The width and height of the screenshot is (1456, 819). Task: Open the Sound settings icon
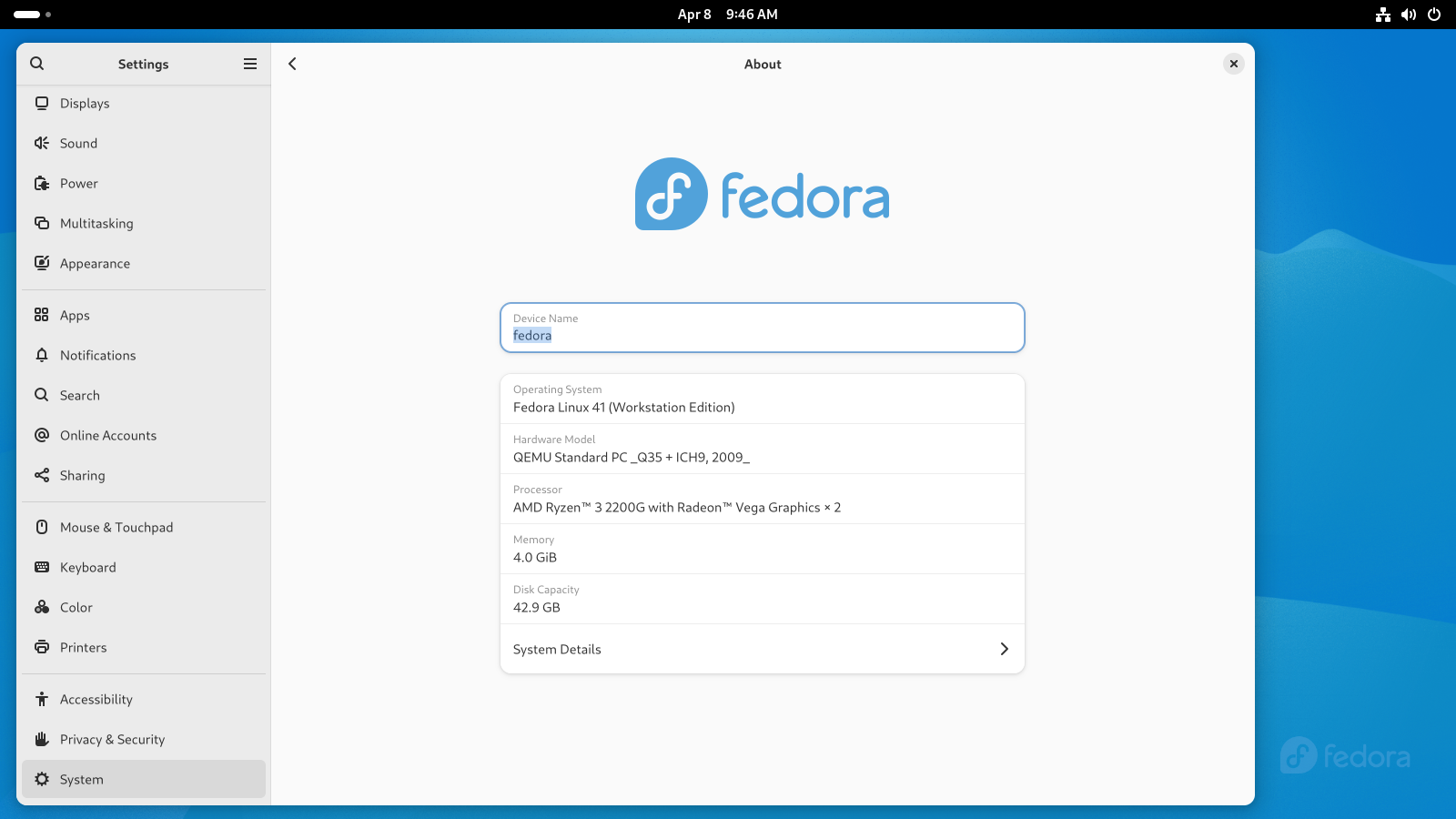pos(42,143)
